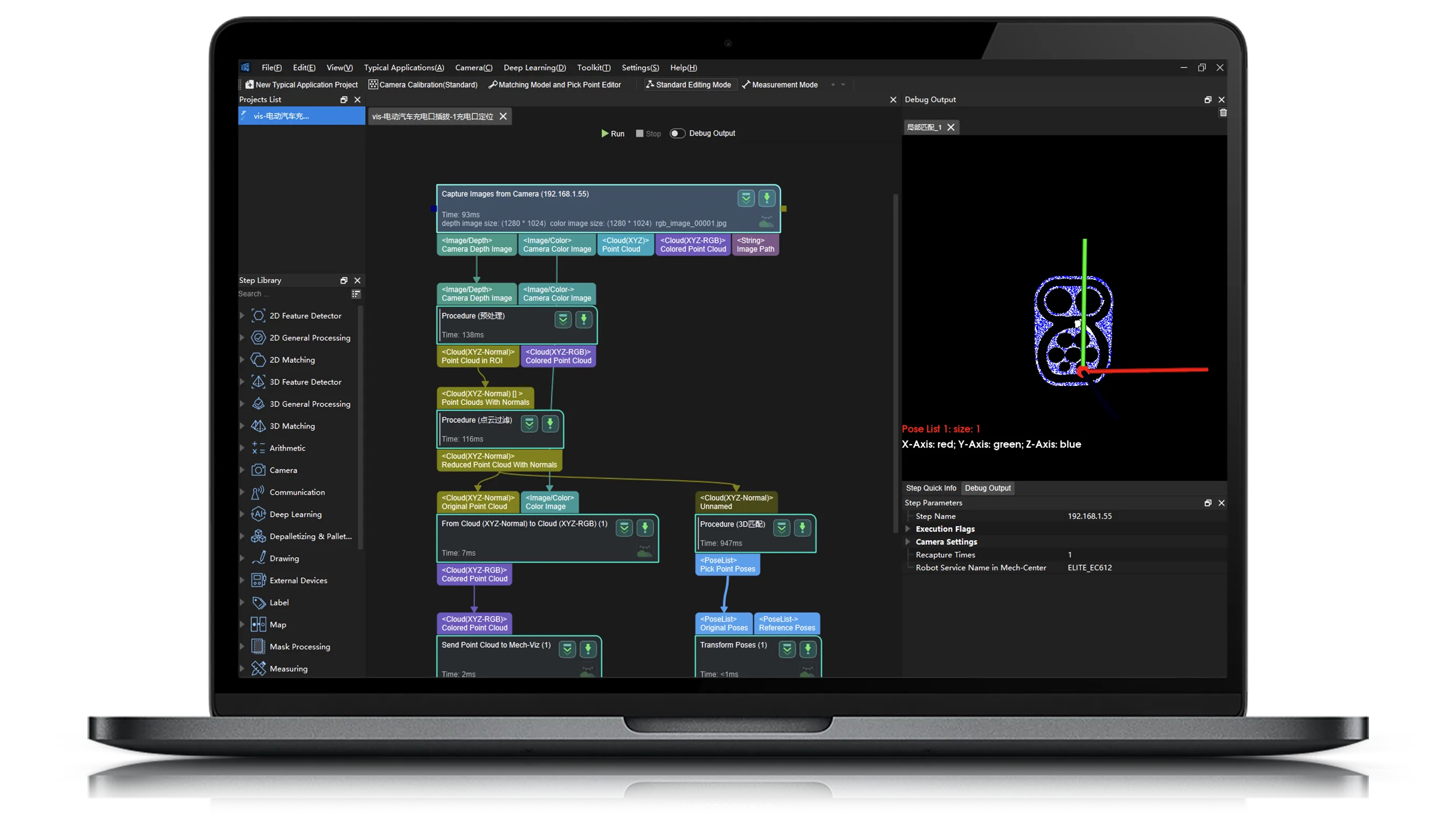
Task: Click run-step arrow on Transform Poses (1)
Action: click(x=808, y=649)
